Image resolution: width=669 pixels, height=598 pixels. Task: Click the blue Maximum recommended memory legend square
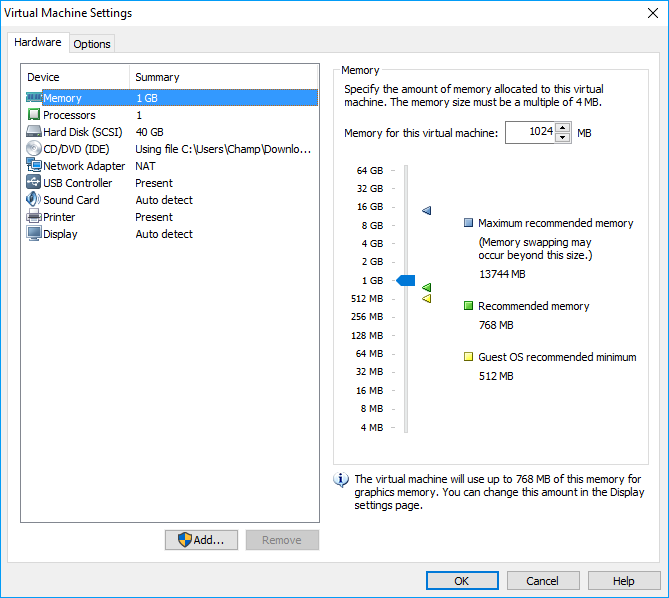pyautogui.click(x=468, y=223)
